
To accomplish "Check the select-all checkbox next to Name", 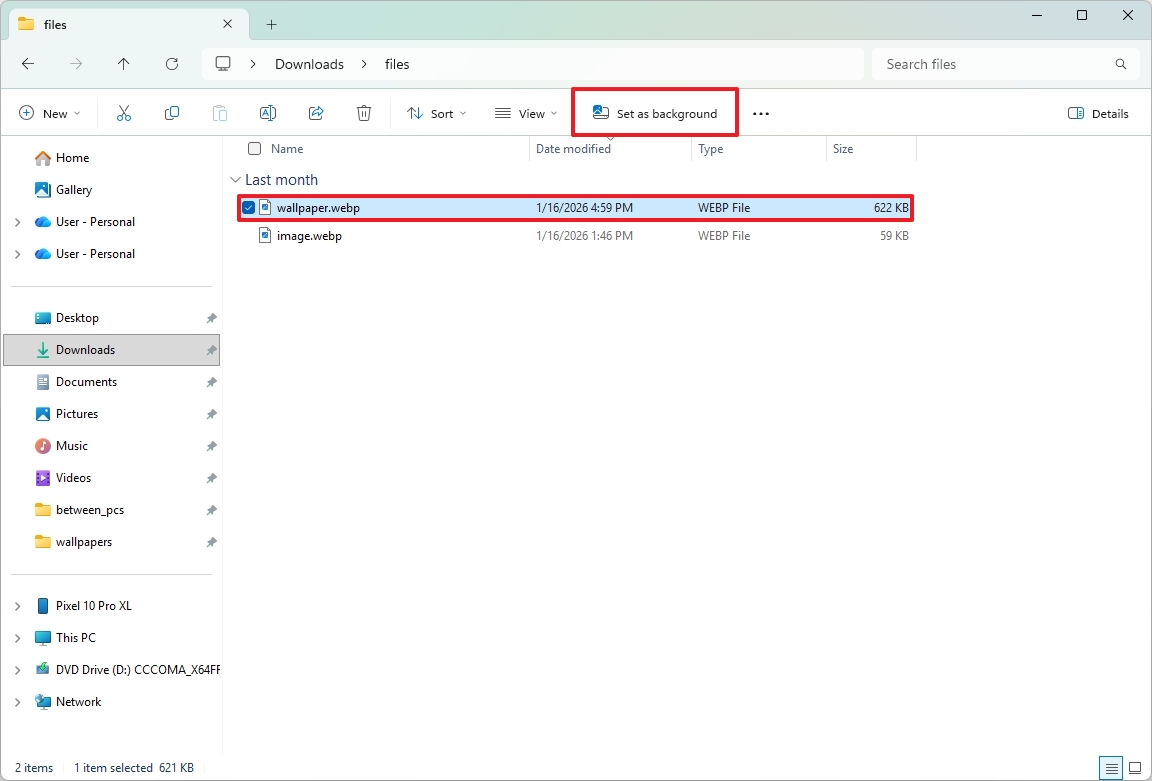I will coord(254,148).
